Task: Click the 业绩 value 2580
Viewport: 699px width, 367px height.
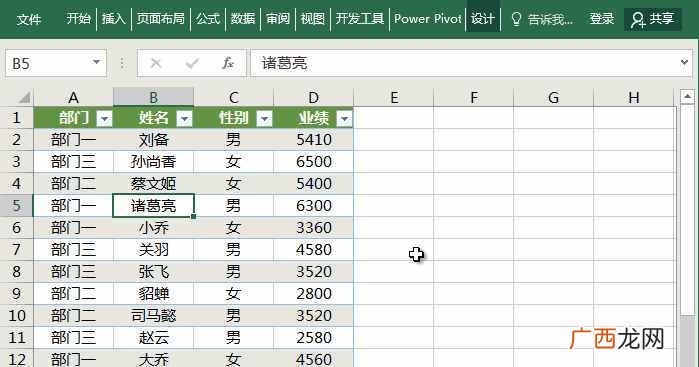Action: 313,338
